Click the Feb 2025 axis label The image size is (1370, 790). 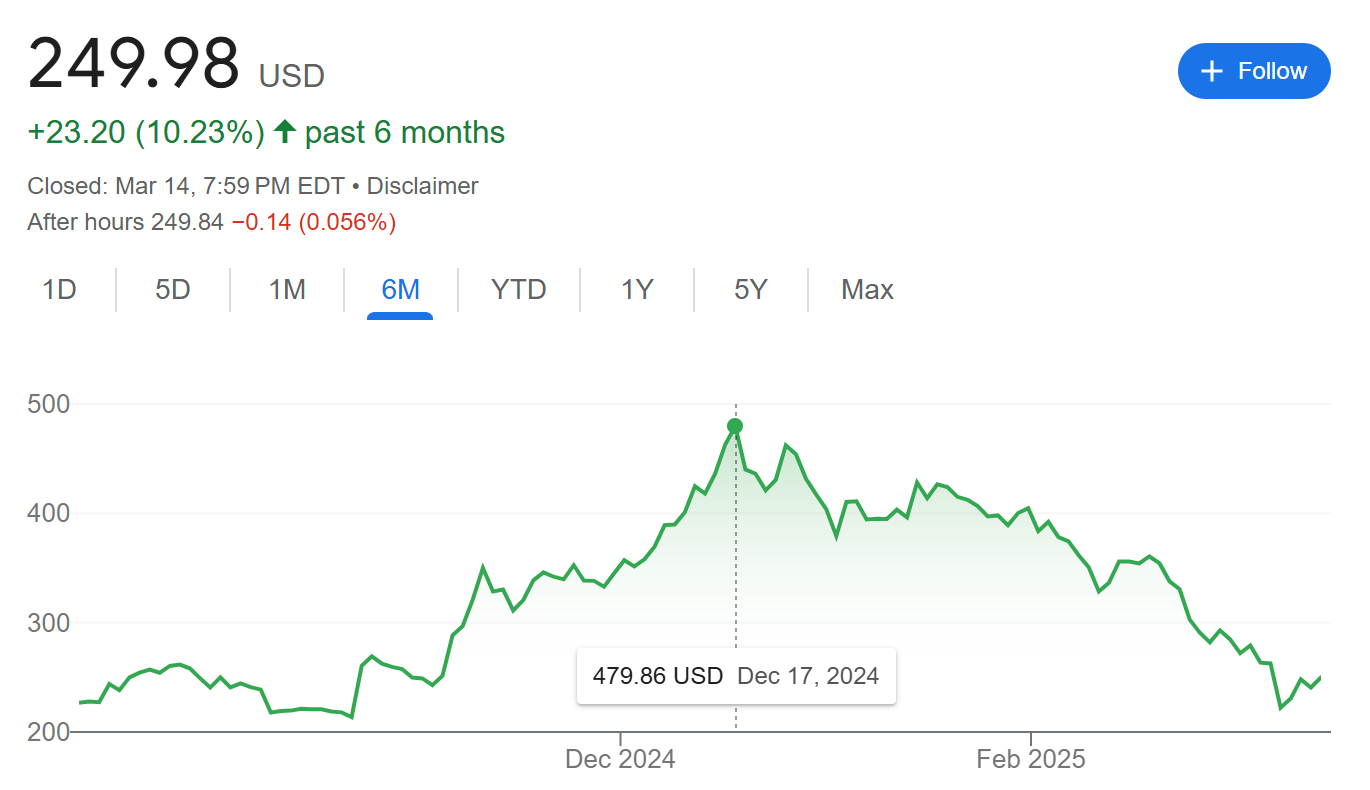click(1030, 759)
